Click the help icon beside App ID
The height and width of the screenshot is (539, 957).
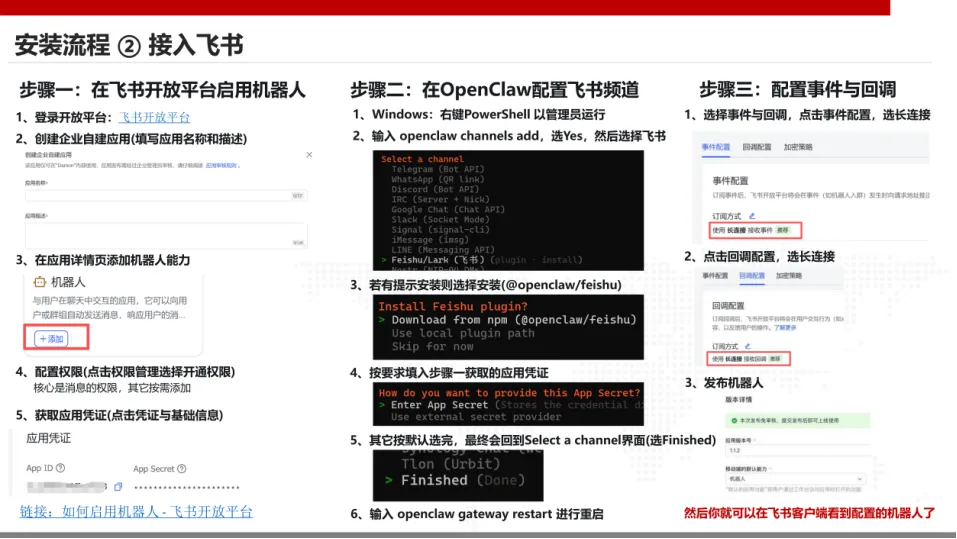pyautogui.click(x=60, y=468)
